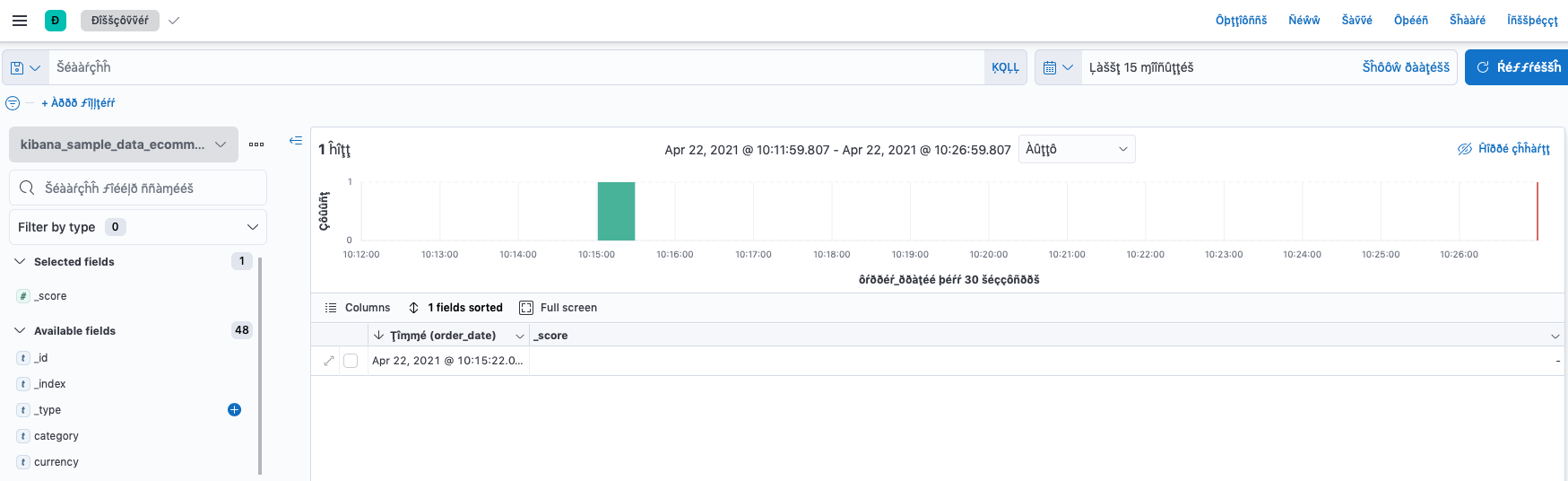This screenshot has height=481, width=1568.
Task: Open the Time (order_date) column header menu
Action: (519, 336)
